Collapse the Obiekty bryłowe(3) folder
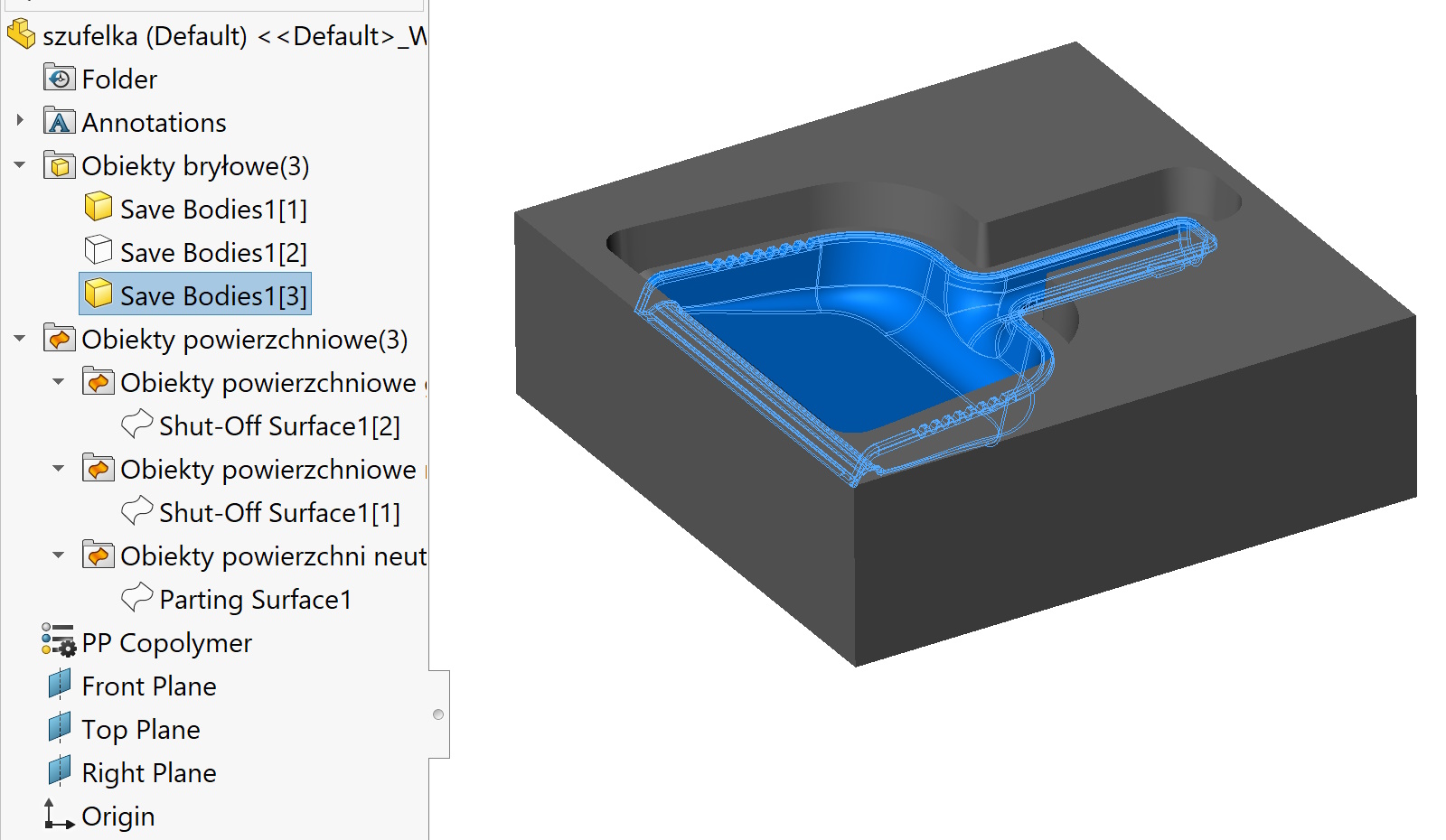 tap(19, 164)
